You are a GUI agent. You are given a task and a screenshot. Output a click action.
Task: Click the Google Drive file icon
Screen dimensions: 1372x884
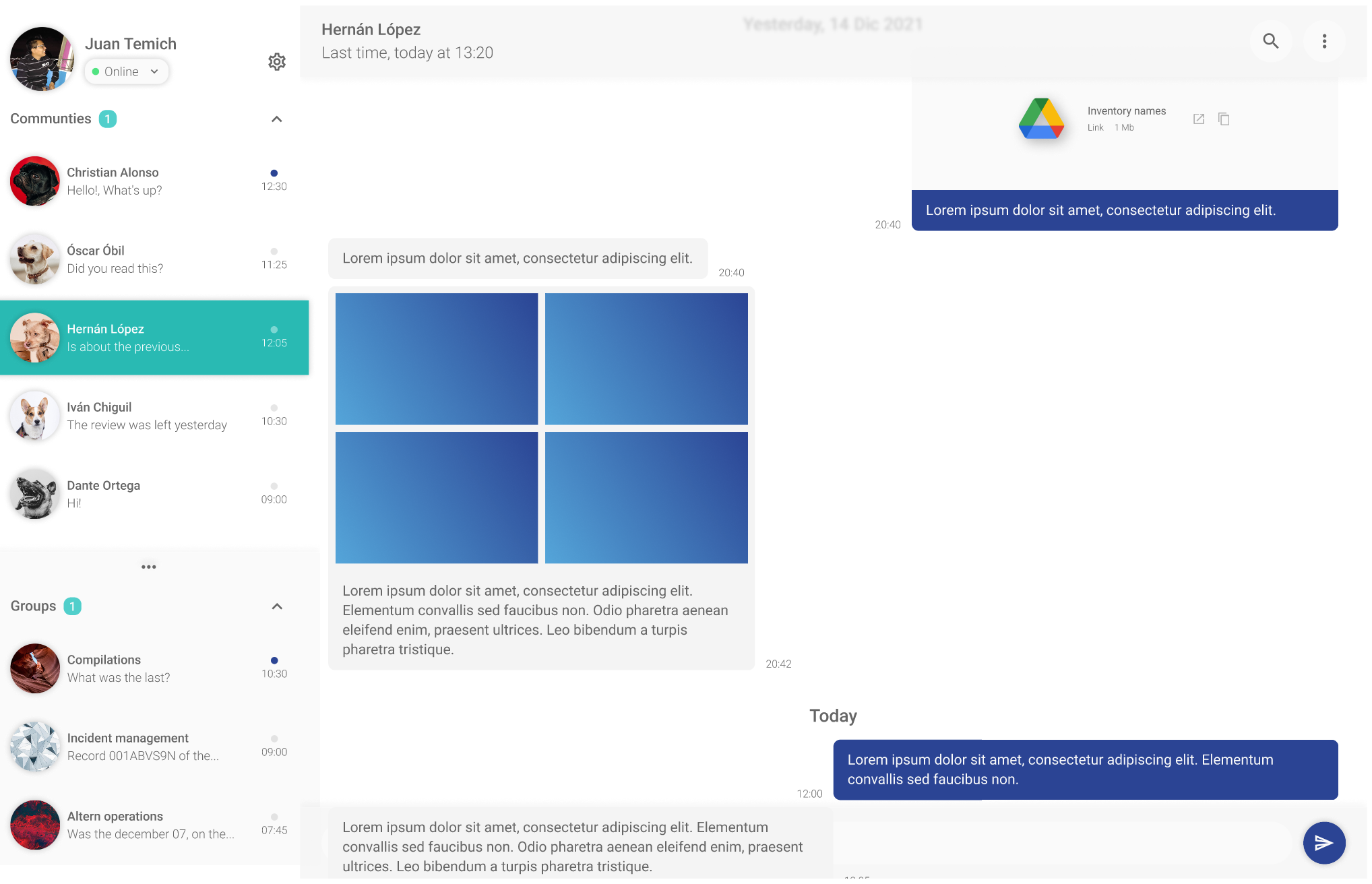1040,119
